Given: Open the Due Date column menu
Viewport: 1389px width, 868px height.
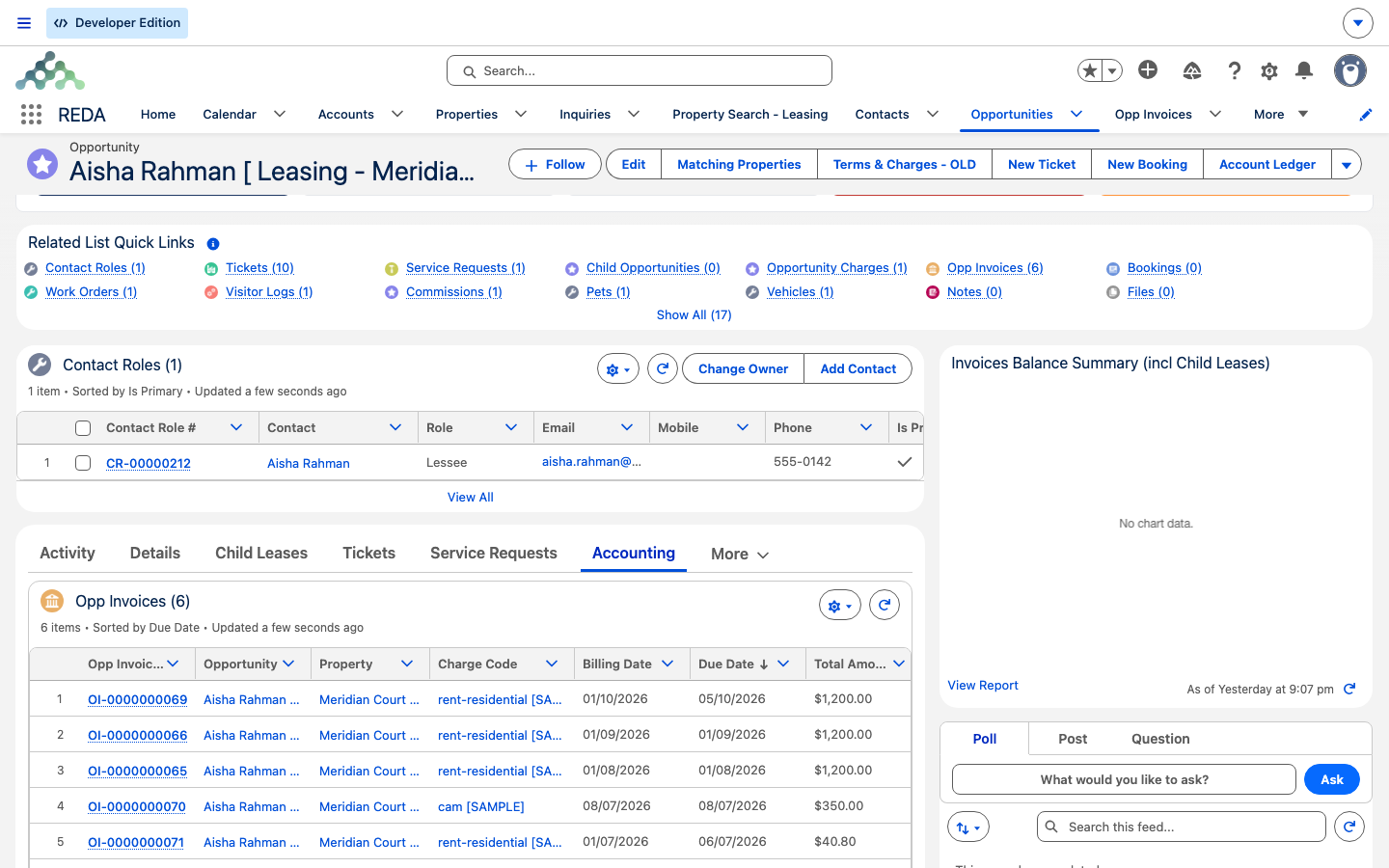Looking at the screenshot, I should click(783, 664).
